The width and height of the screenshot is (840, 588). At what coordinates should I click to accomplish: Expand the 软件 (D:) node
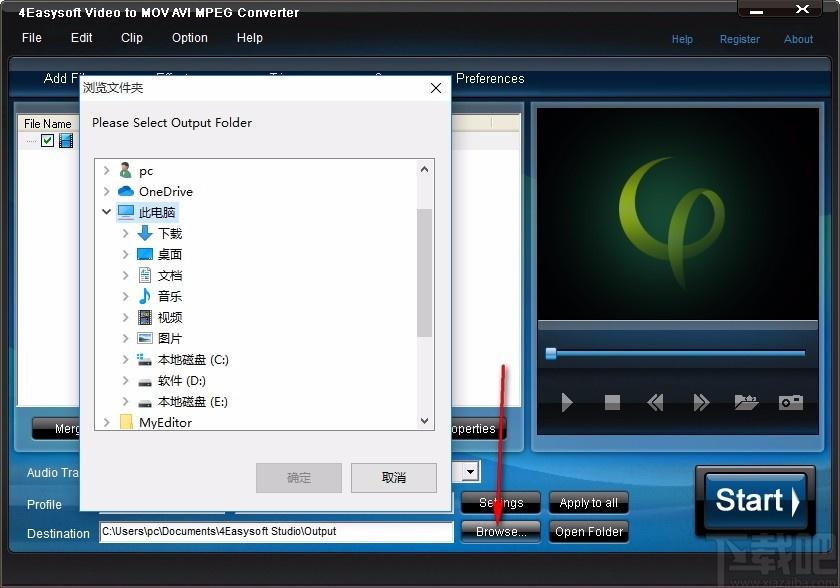pyautogui.click(x=125, y=380)
